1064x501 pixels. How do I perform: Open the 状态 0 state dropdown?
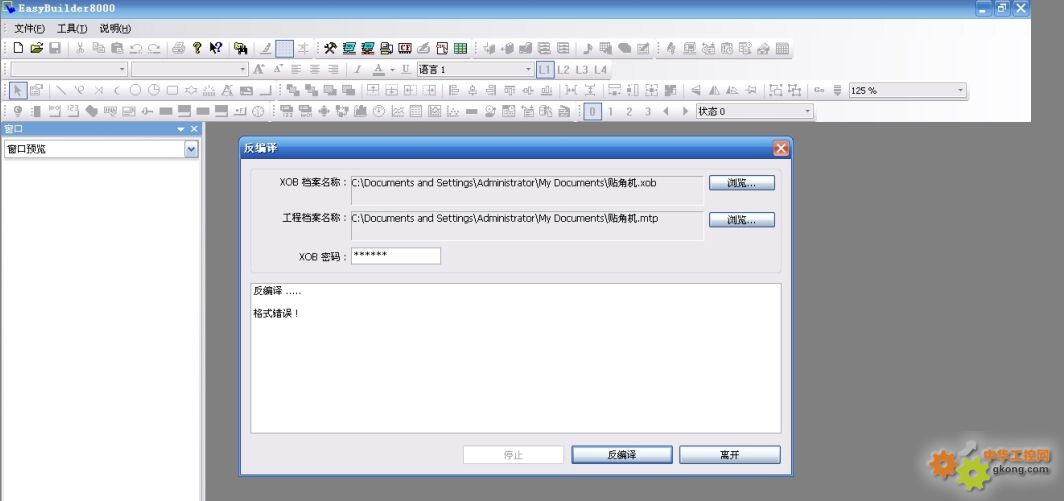coord(807,111)
